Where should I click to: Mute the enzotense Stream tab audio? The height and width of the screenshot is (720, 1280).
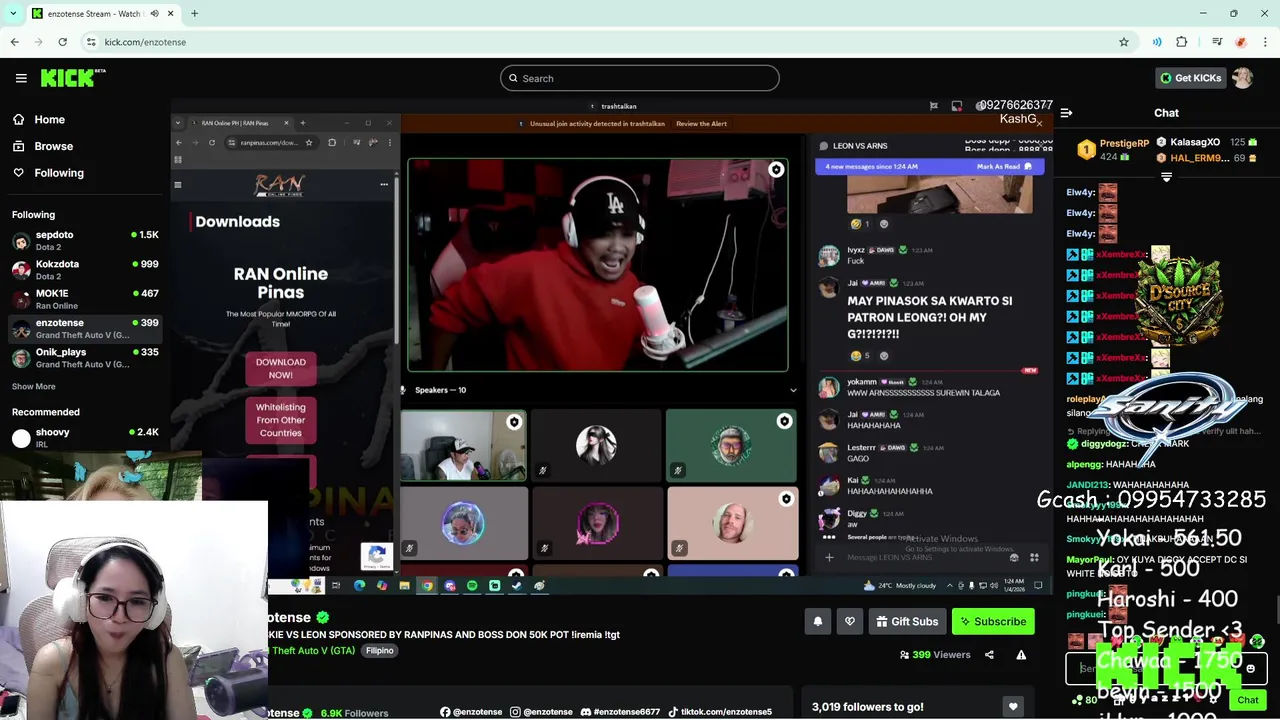point(154,13)
